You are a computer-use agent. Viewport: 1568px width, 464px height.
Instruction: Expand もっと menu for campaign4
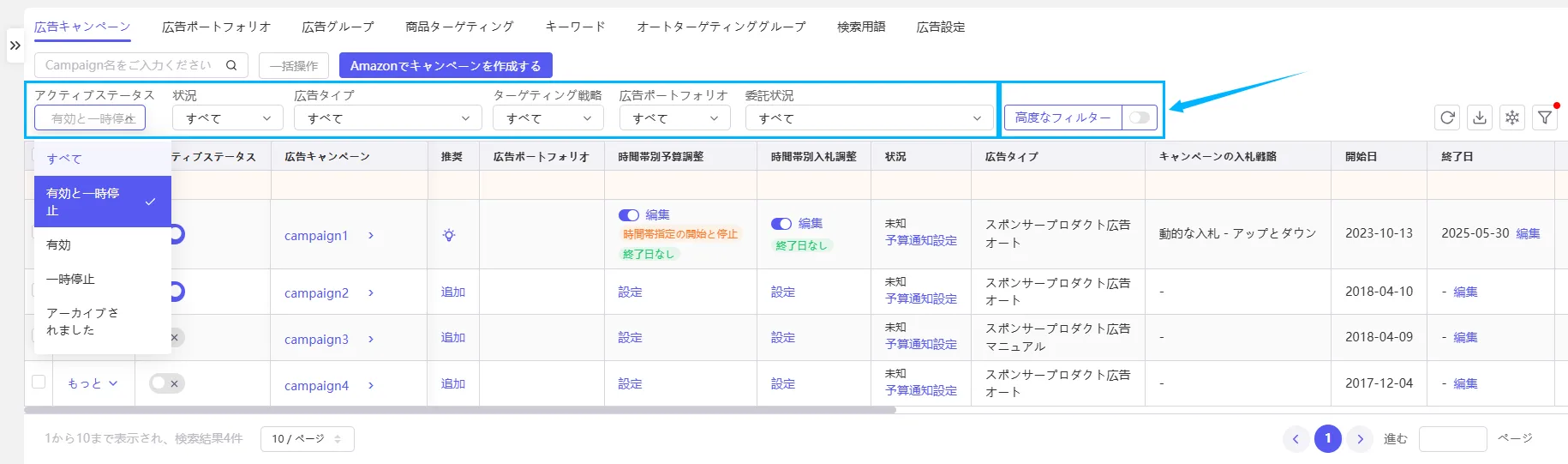(93, 383)
